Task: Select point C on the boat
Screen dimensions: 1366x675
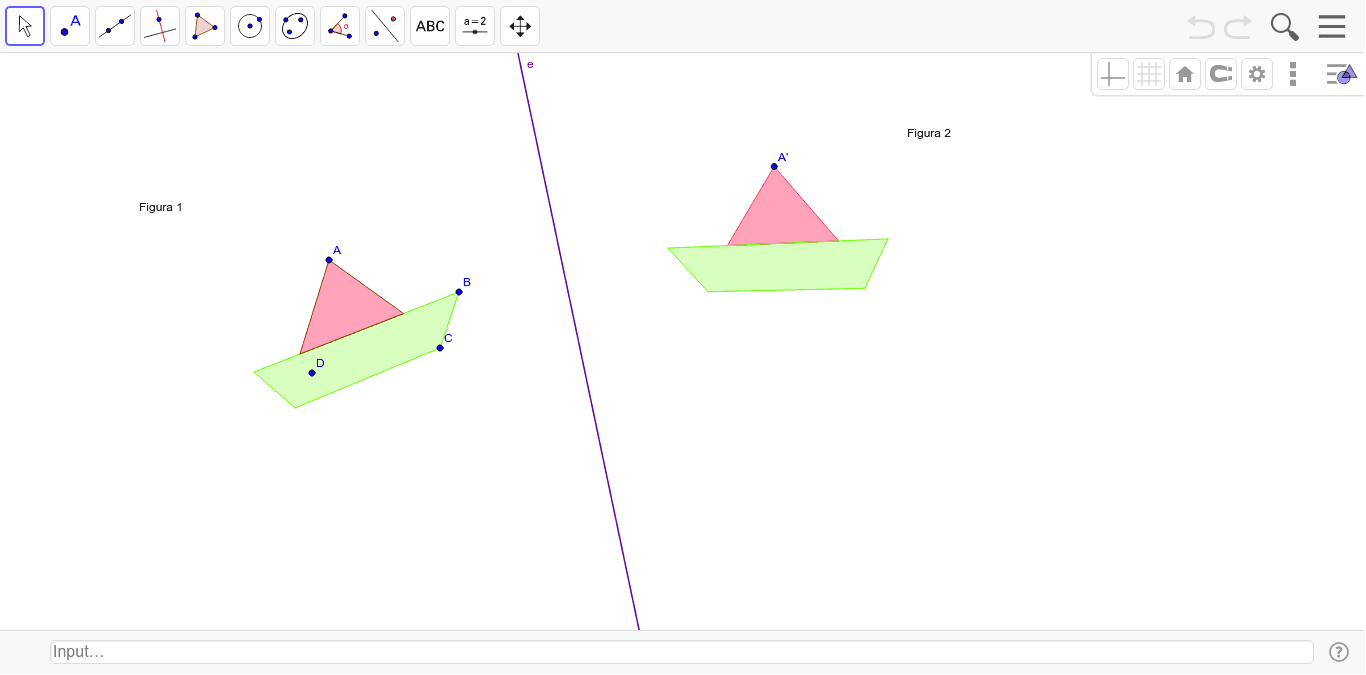Action: (x=440, y=348)
